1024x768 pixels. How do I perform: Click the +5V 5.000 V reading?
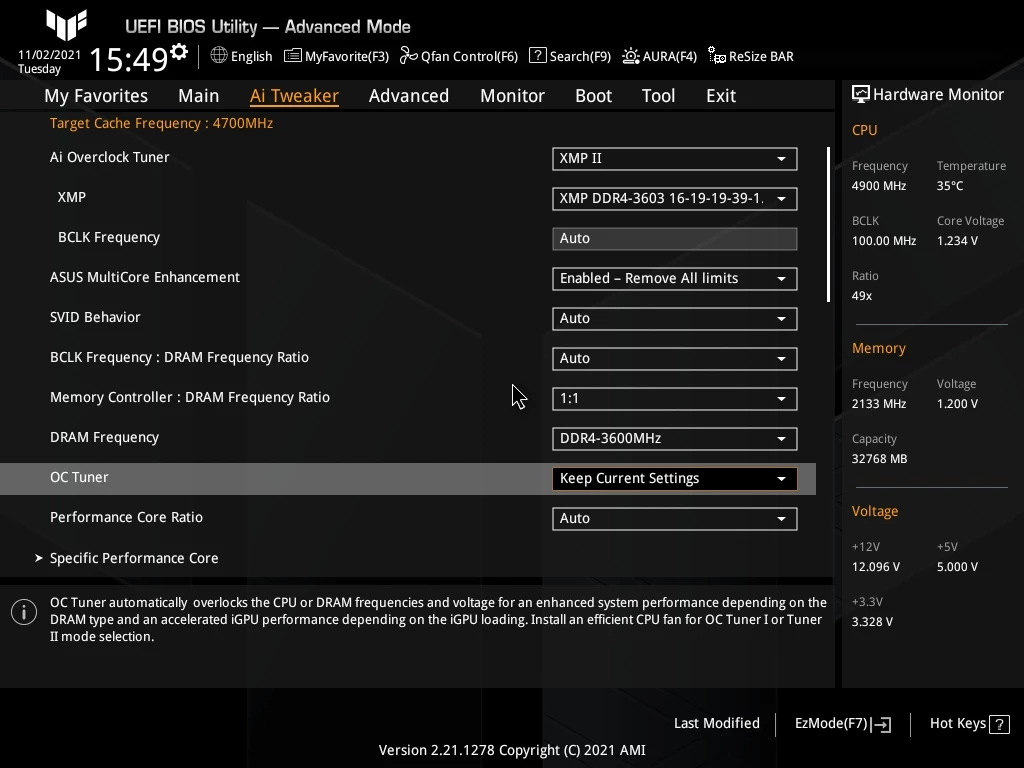[x=957, y=567]
